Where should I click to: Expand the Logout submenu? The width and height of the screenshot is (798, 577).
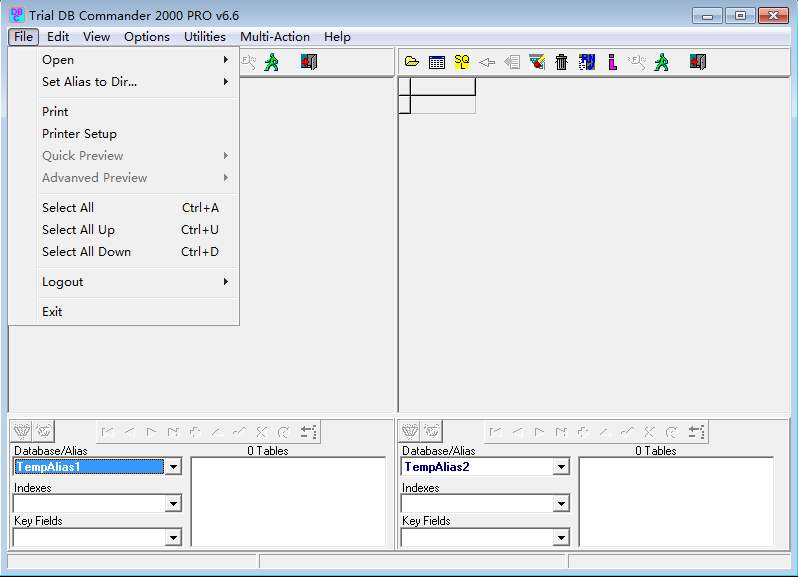point(135,282)
